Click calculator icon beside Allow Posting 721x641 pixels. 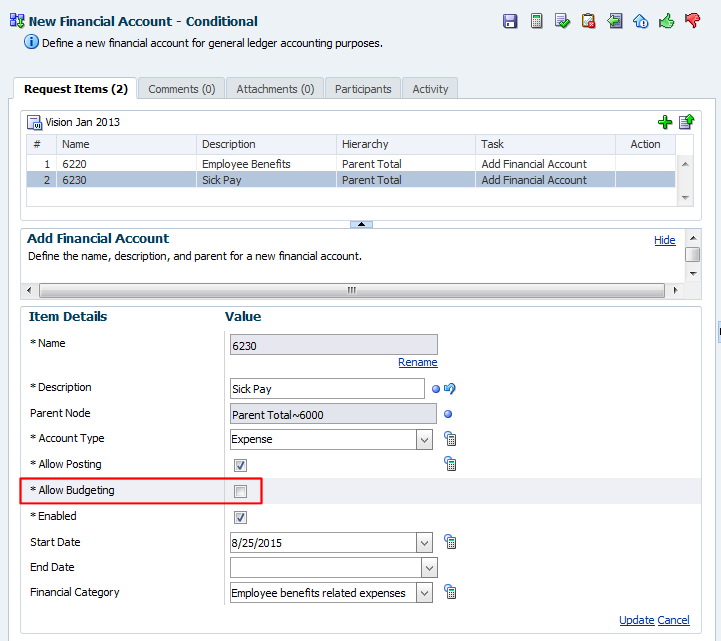(450, 464)
